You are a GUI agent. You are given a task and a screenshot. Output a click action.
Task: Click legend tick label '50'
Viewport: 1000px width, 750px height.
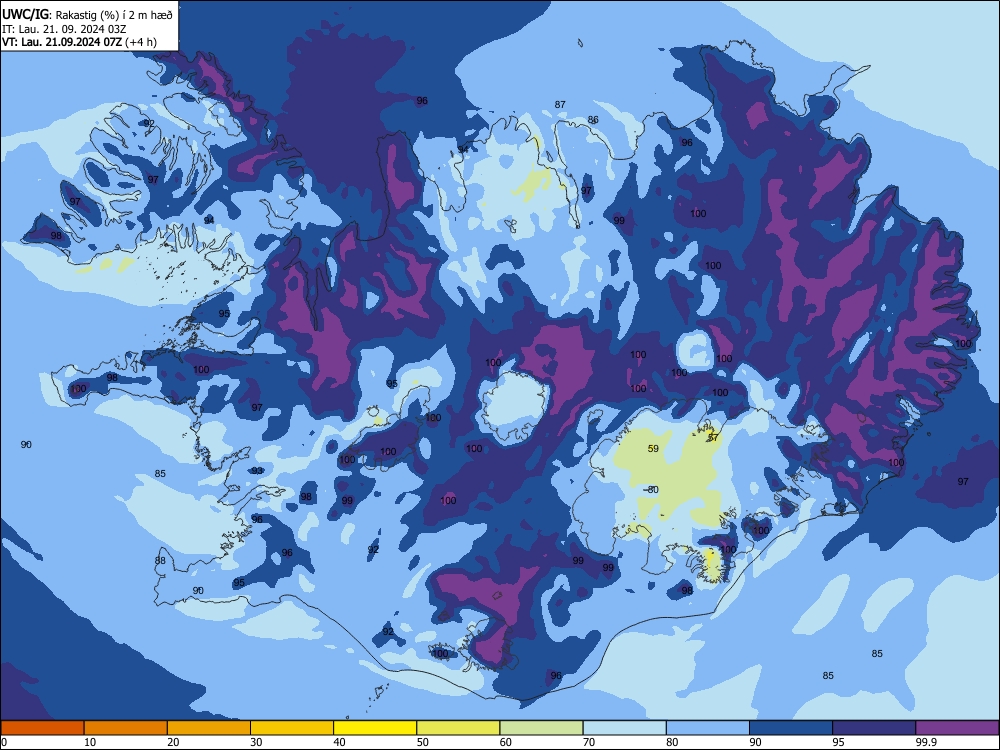pyautogui.click(x=423, y=742)
